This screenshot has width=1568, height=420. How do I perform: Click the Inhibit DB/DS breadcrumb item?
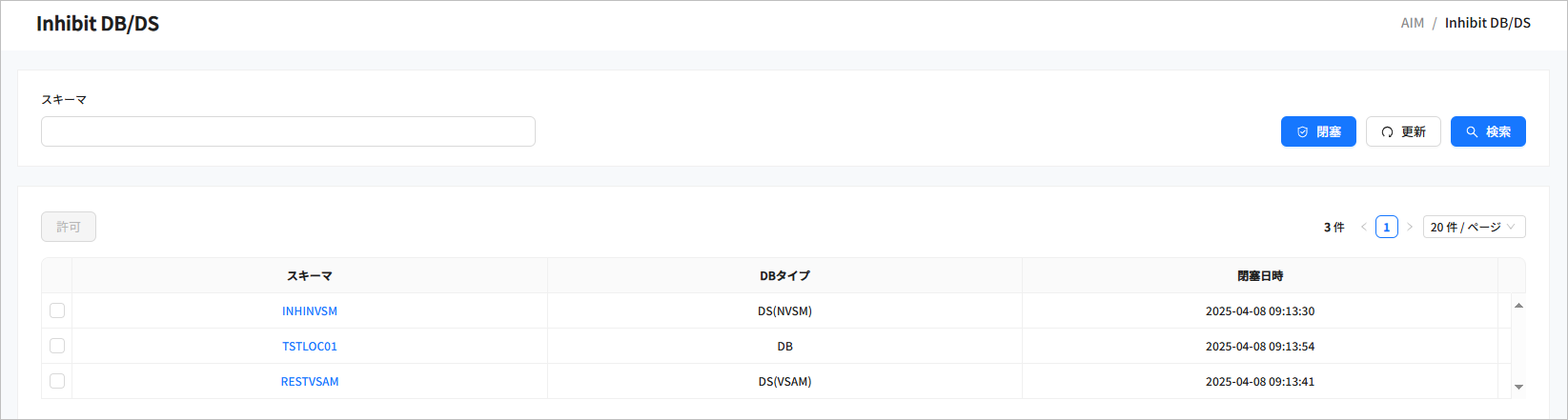(1487, 23)
